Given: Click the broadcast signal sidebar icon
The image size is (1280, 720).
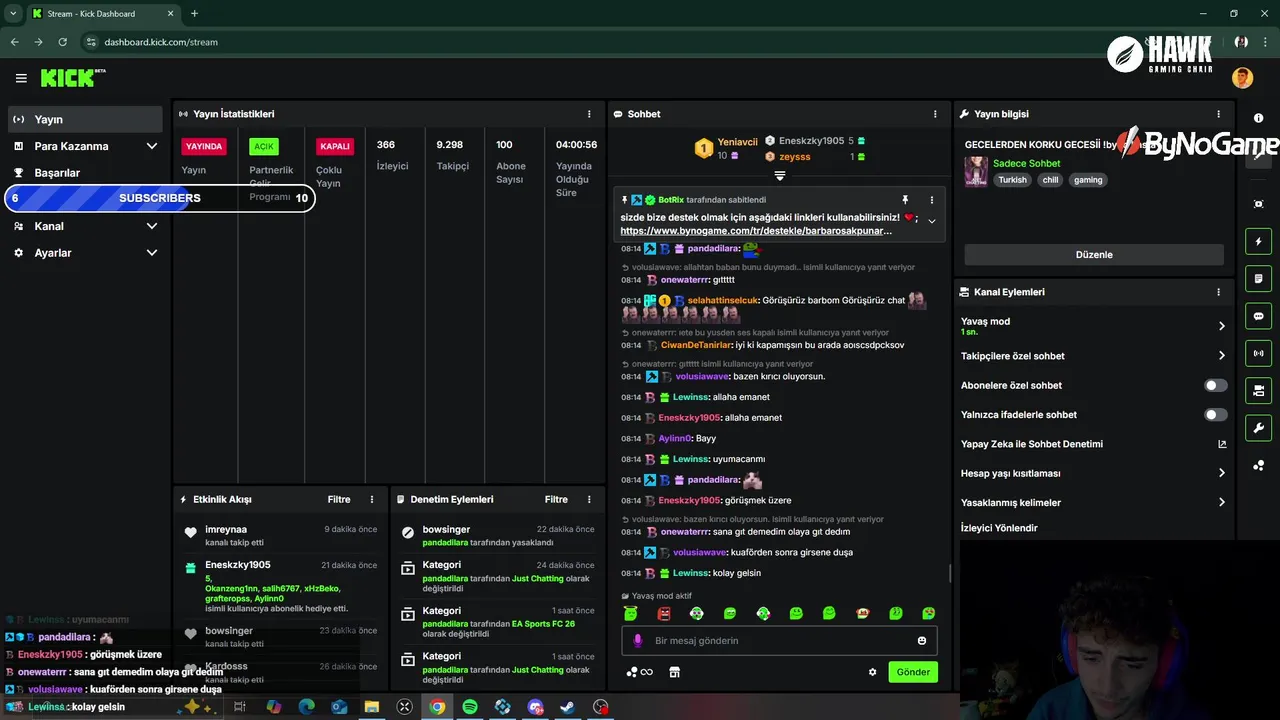Looking at the screenshot, I should 1258,353.
